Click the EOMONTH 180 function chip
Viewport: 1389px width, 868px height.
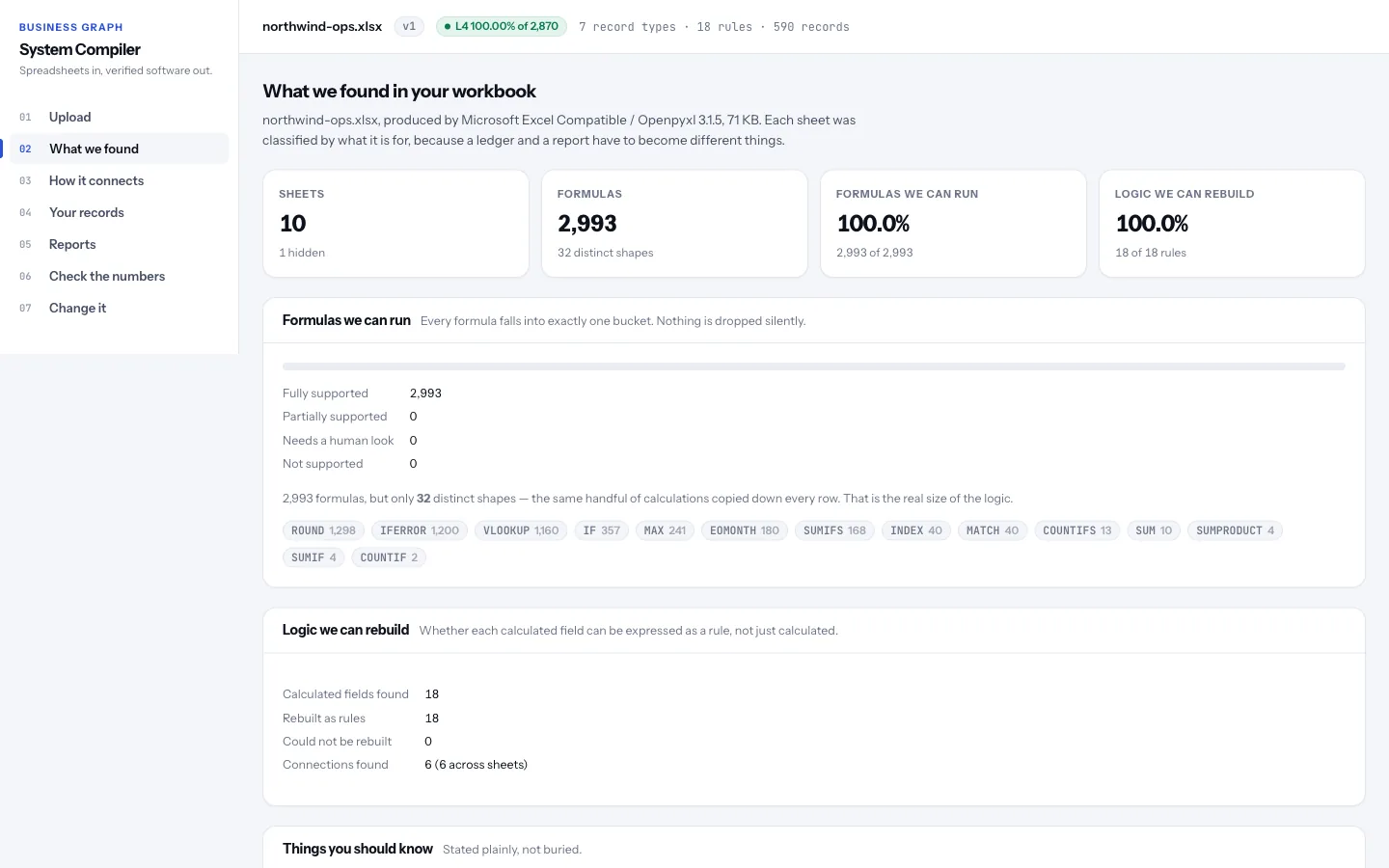(744, 530)
